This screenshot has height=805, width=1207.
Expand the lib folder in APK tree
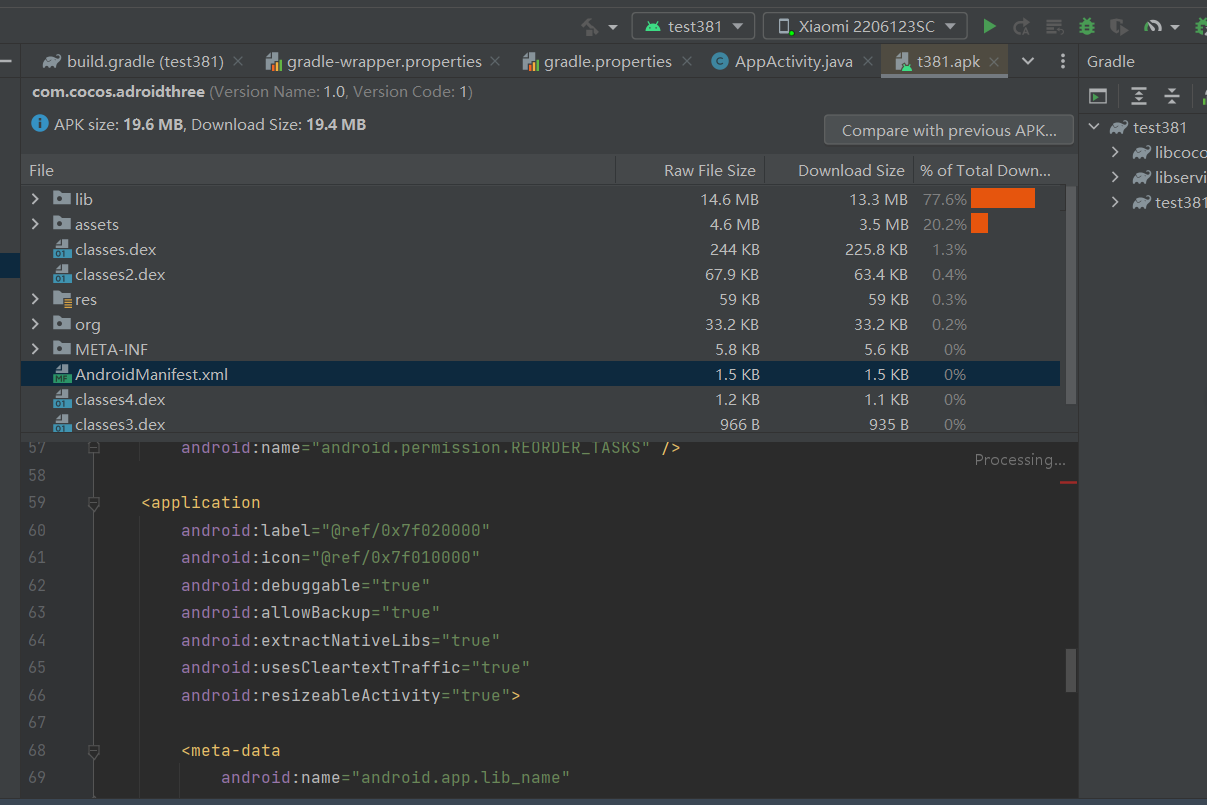click(35, 200)
